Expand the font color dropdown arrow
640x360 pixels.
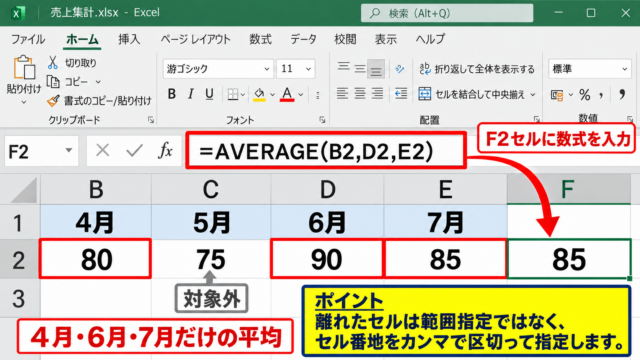click(301, 95)
